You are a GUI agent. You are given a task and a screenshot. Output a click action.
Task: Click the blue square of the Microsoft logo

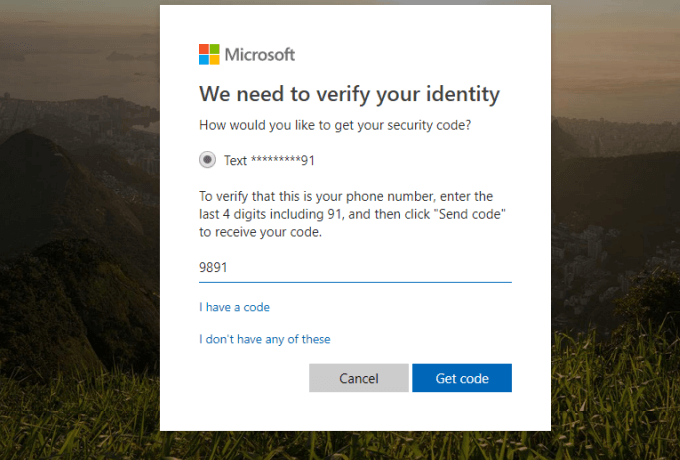pyautogui.click(x=204, y=60)
